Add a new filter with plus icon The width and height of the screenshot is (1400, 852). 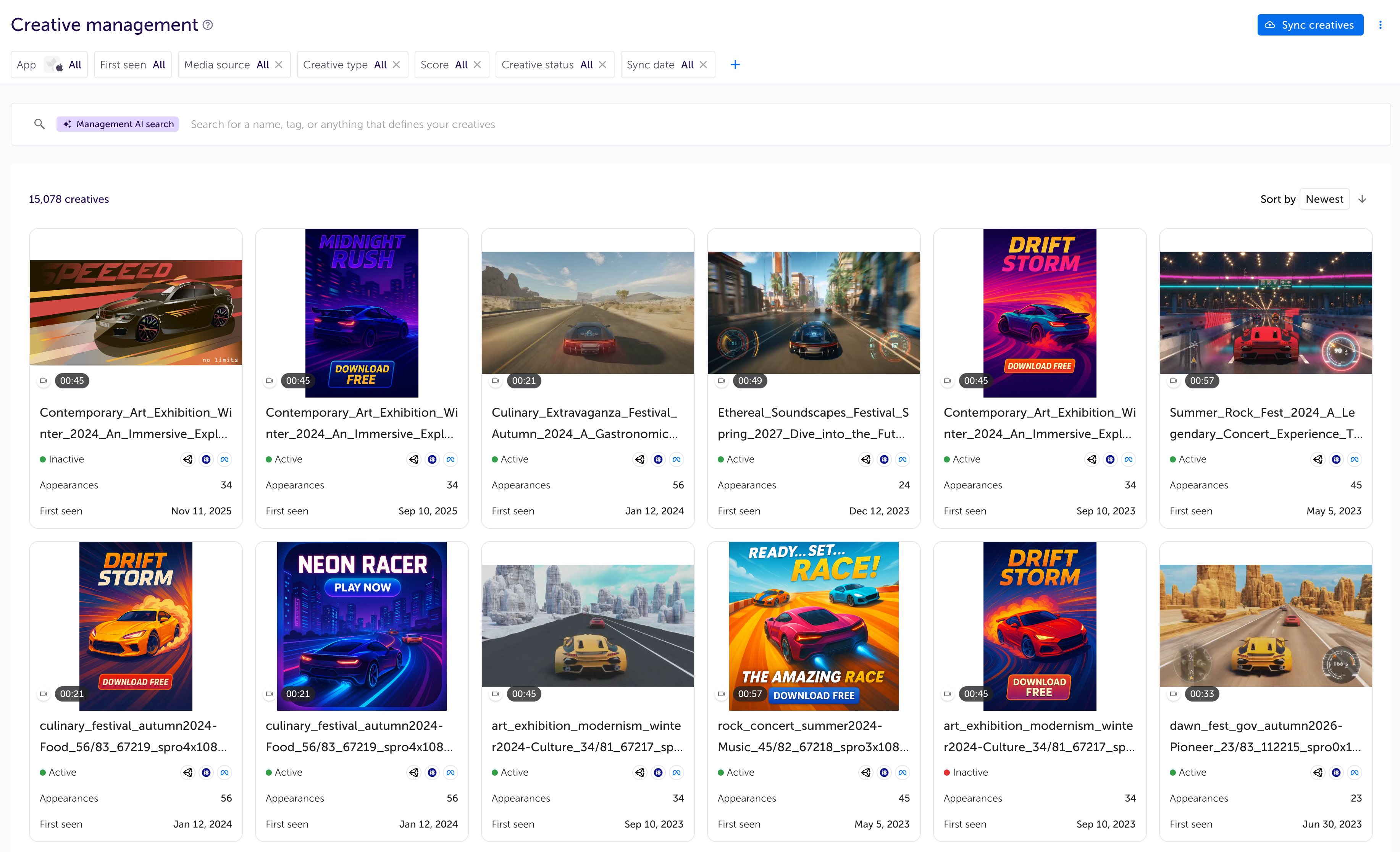pyautogui.click(x=735, y=65)
